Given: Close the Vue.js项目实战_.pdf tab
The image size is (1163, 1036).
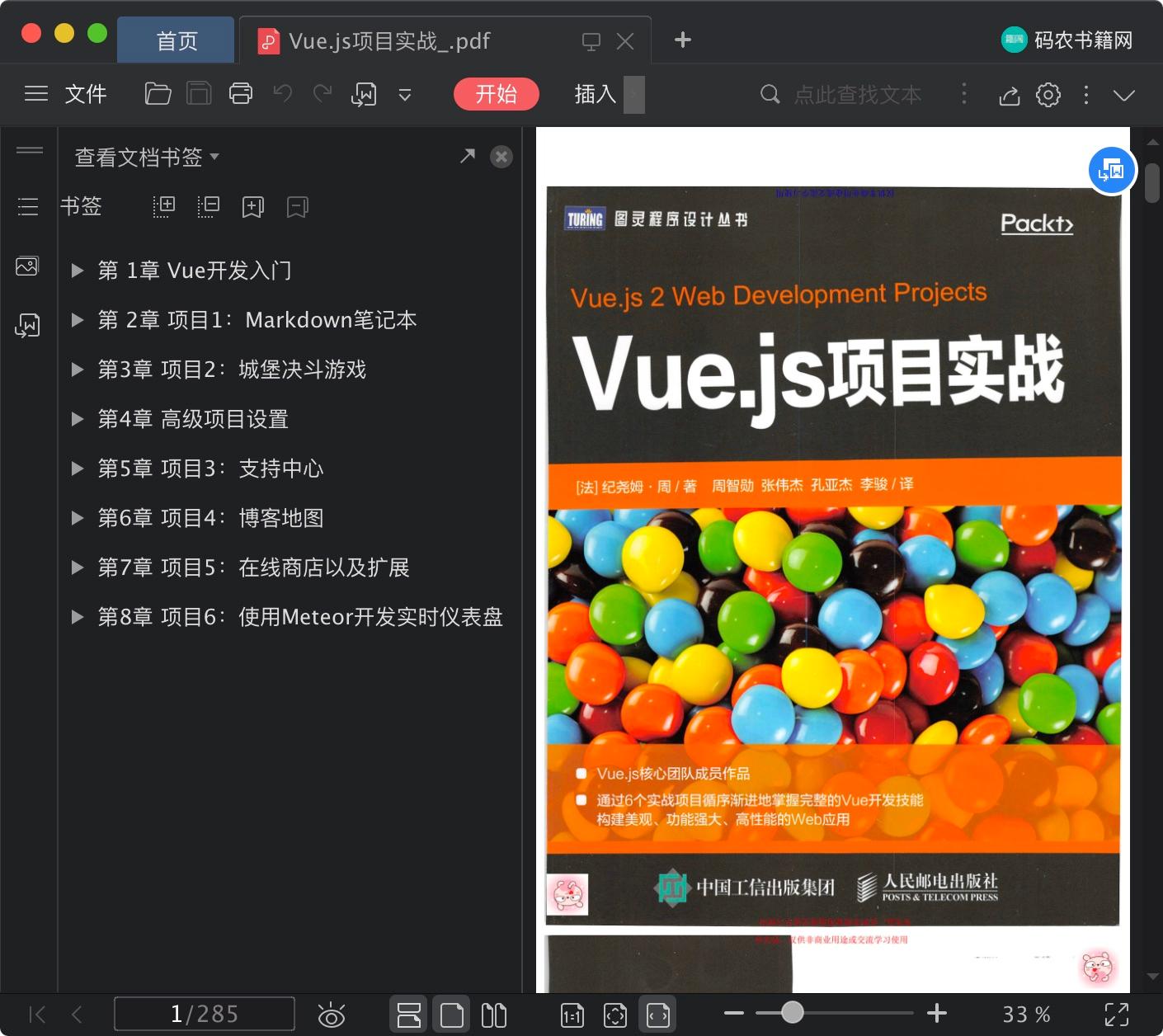Looking at the screenshot, I should (625, 41).
